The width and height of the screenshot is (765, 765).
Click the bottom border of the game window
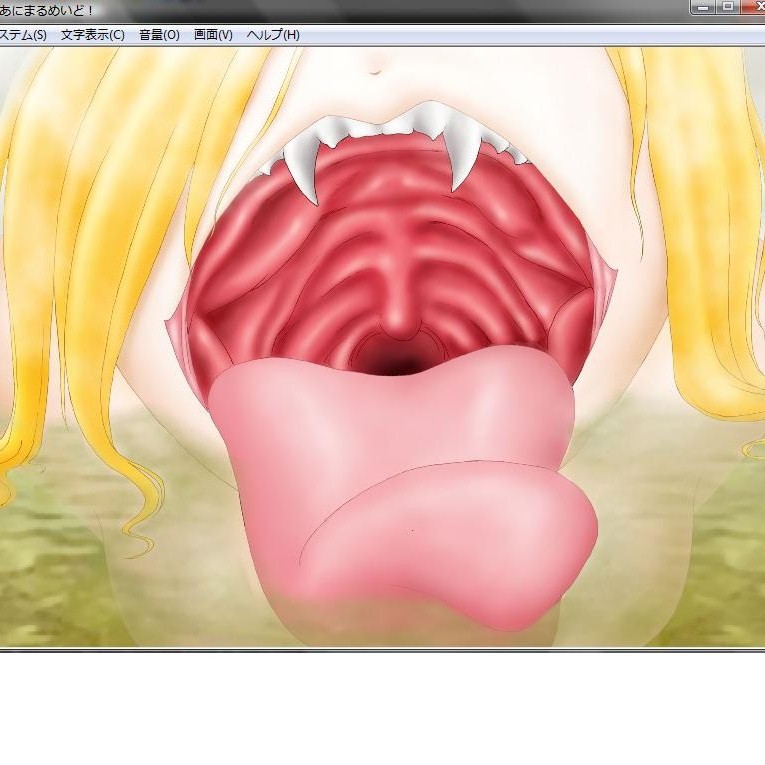point(380,650)
